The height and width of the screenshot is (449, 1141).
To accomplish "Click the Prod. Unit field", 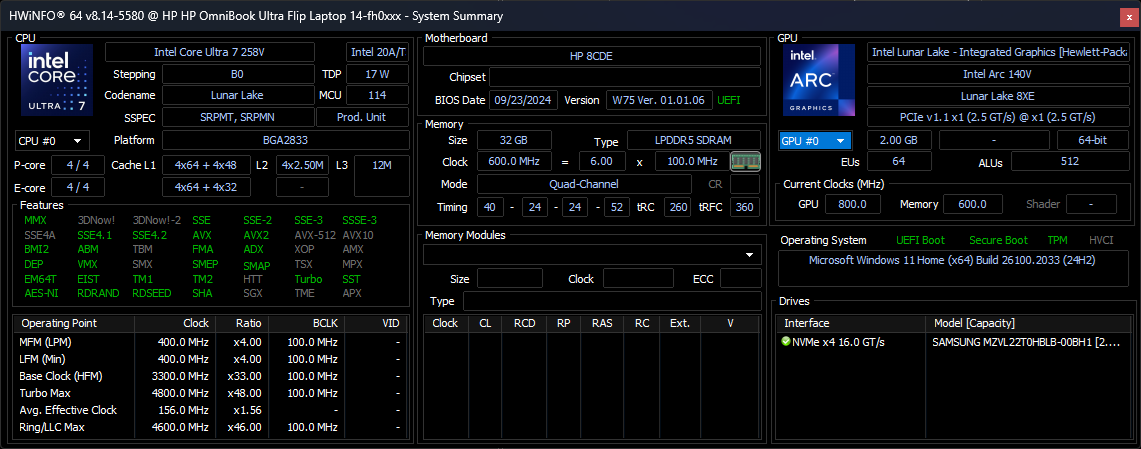I will coord(362,117).
